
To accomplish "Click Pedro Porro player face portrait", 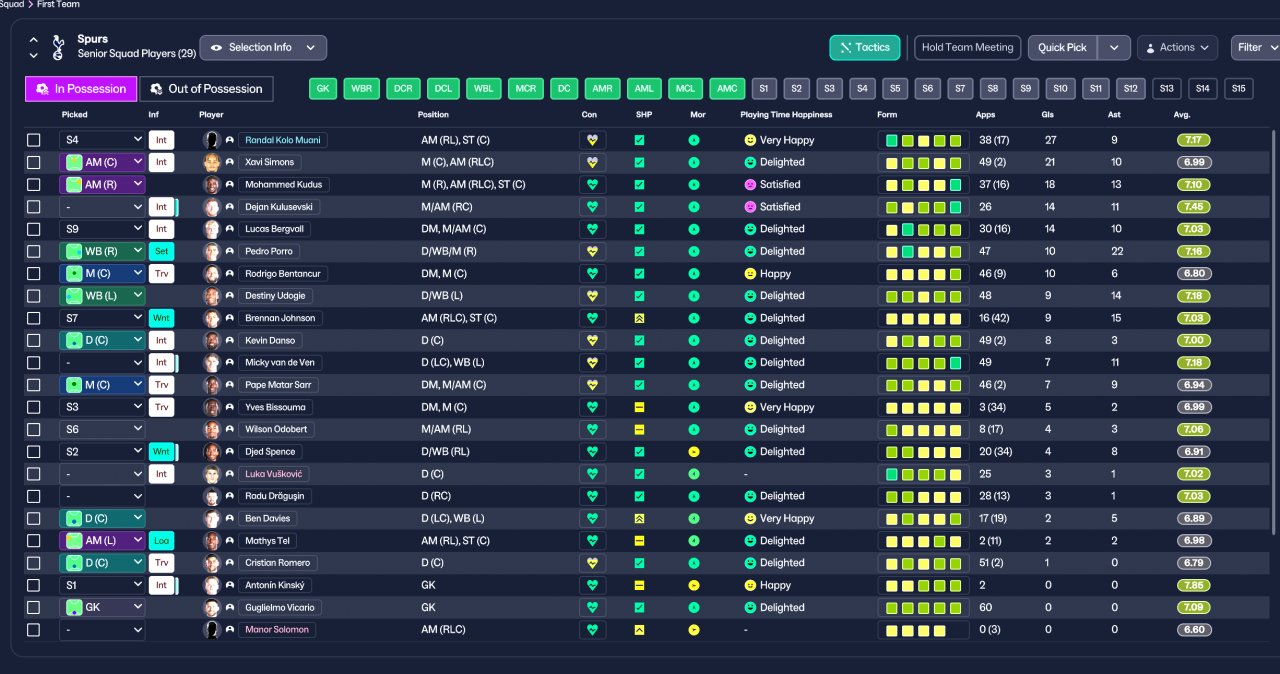I will point(212,251).
